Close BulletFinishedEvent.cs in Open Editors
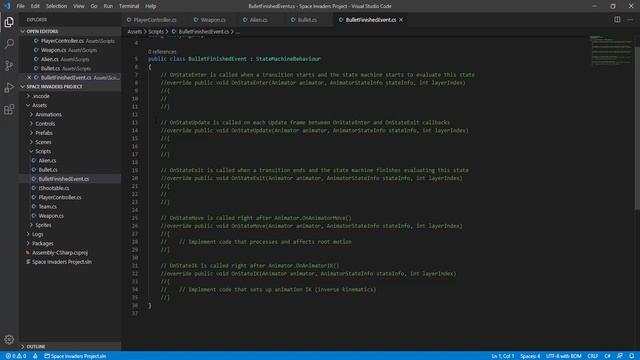 (x=29, y=78)
